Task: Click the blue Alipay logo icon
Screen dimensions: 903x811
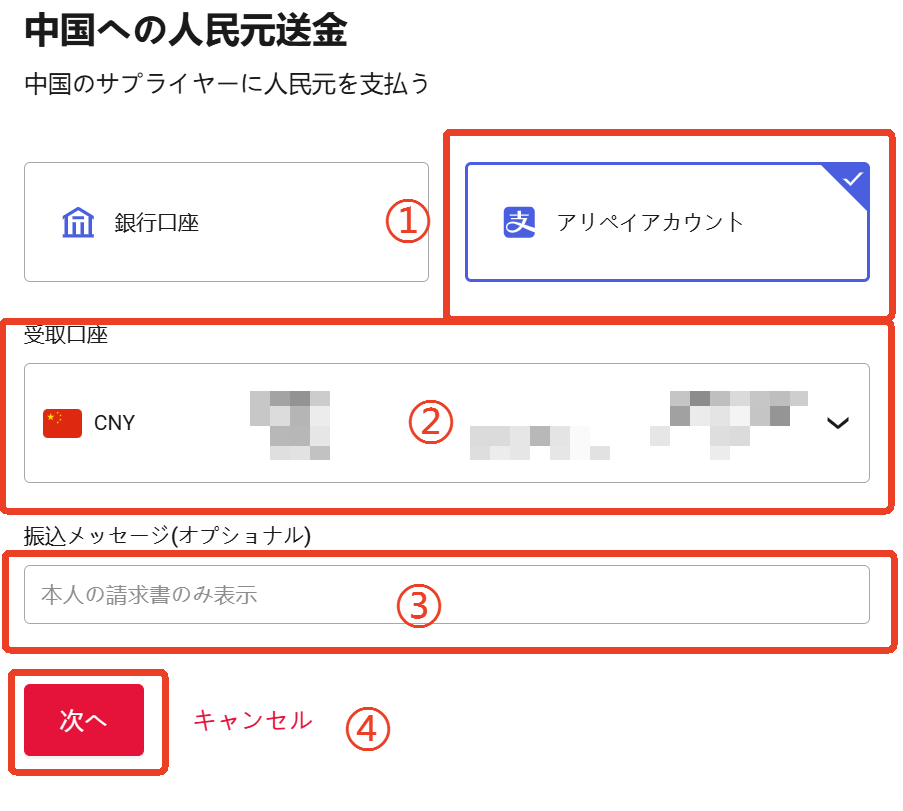Action: click(519, 222)
